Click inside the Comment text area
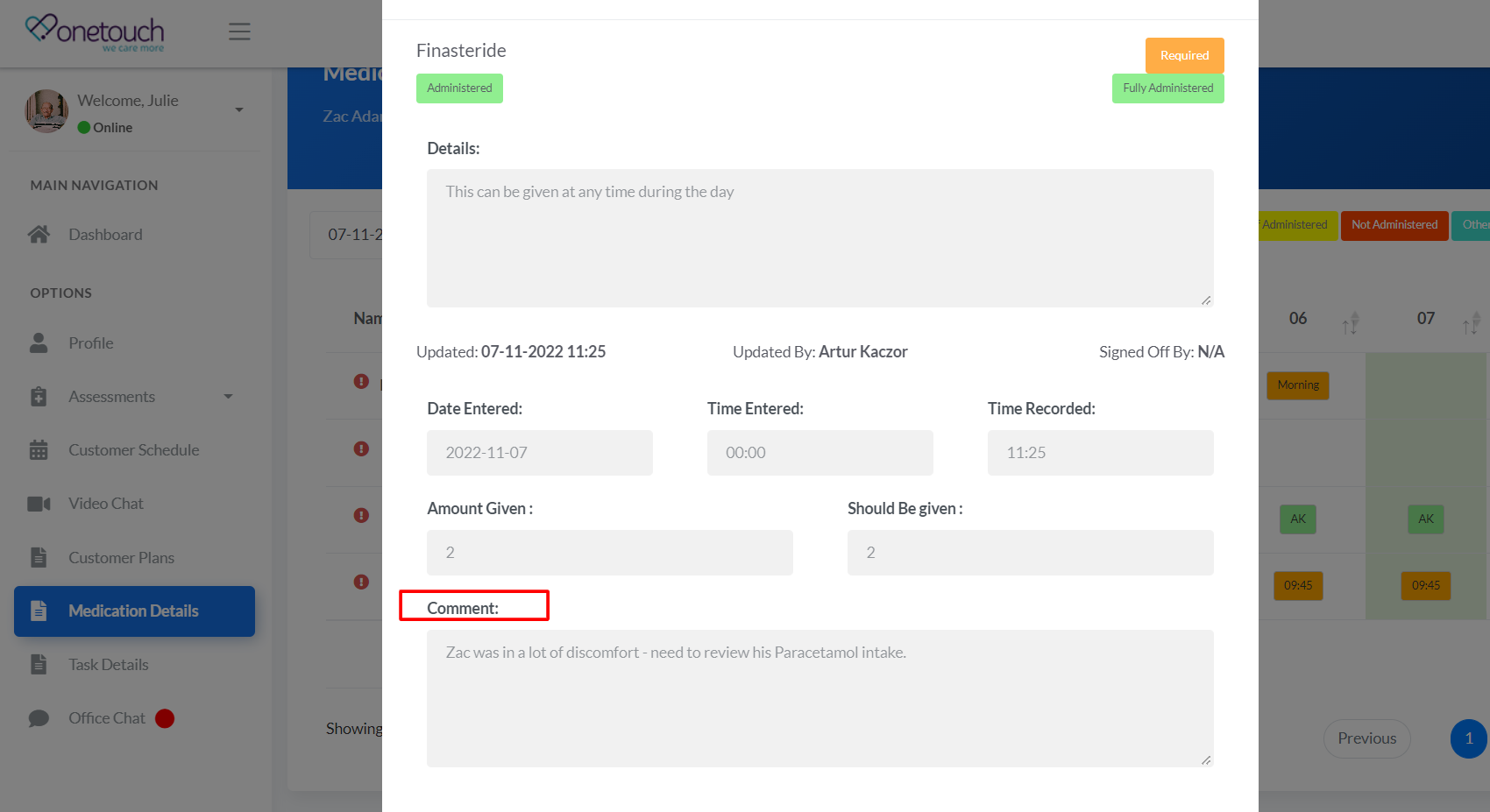 [x=819, y=698]
